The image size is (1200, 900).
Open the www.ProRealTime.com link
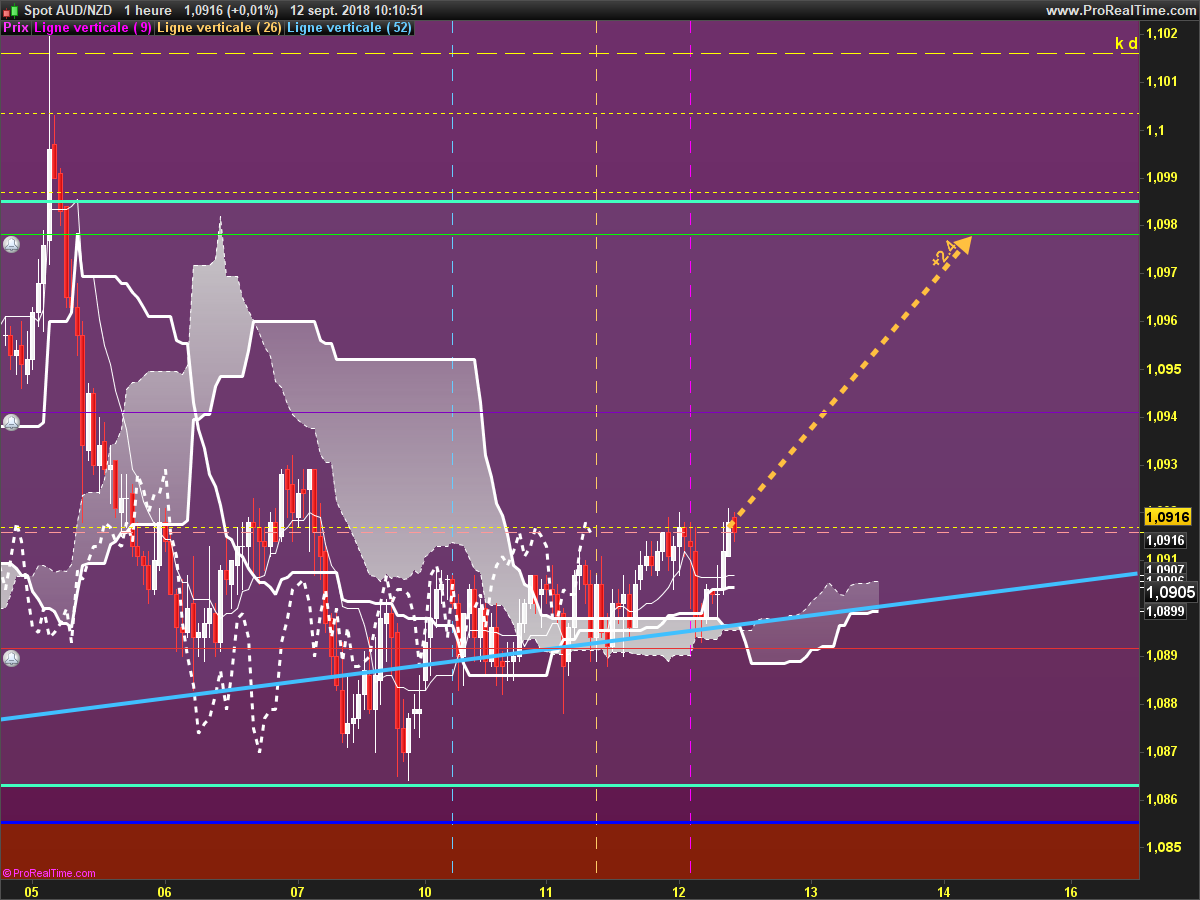coord(1119,10)
